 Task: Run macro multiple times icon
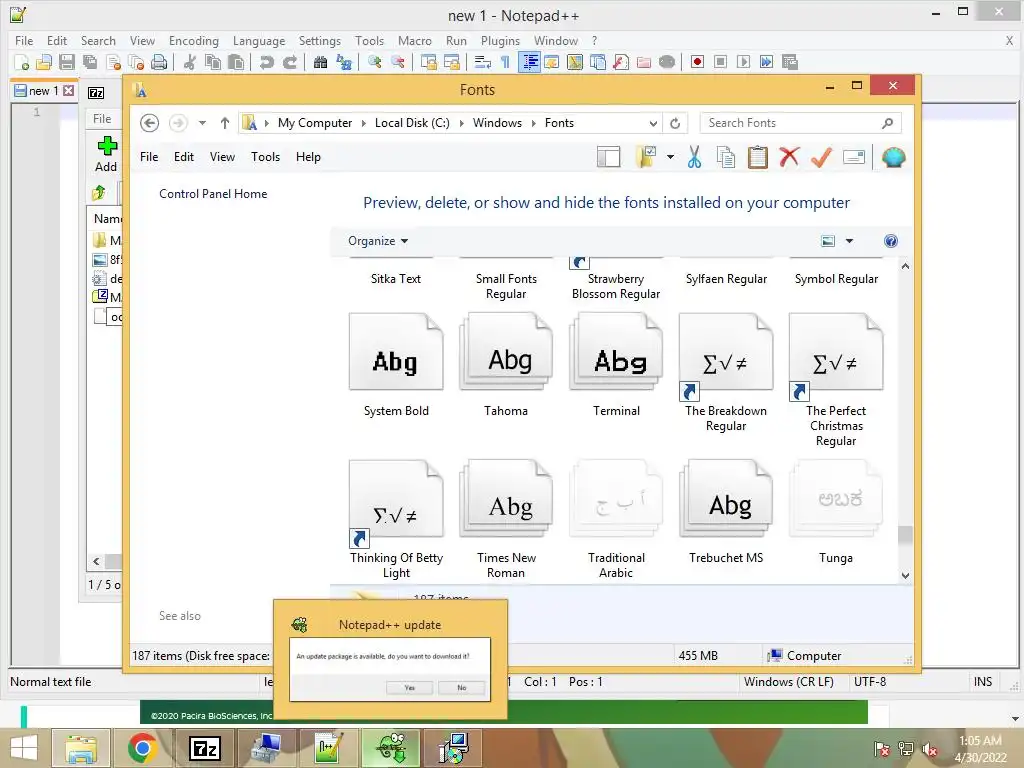766,62
